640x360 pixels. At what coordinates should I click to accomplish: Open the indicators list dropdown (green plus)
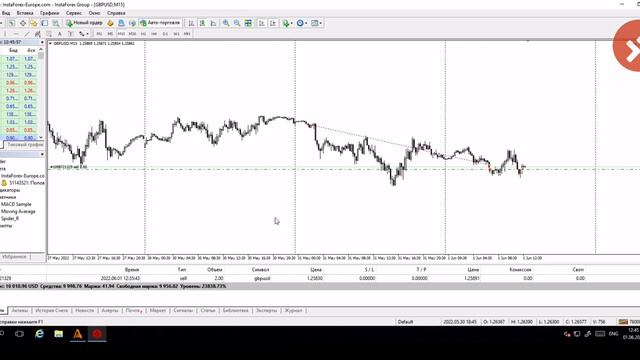tap(287, 23)
